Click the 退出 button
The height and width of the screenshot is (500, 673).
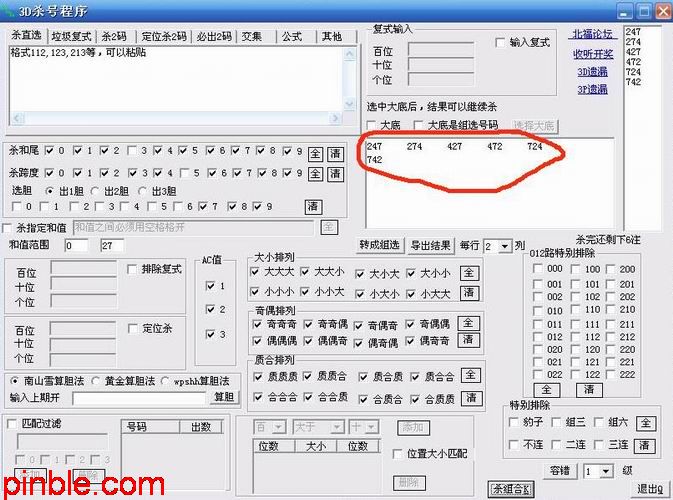click(648, 489)
